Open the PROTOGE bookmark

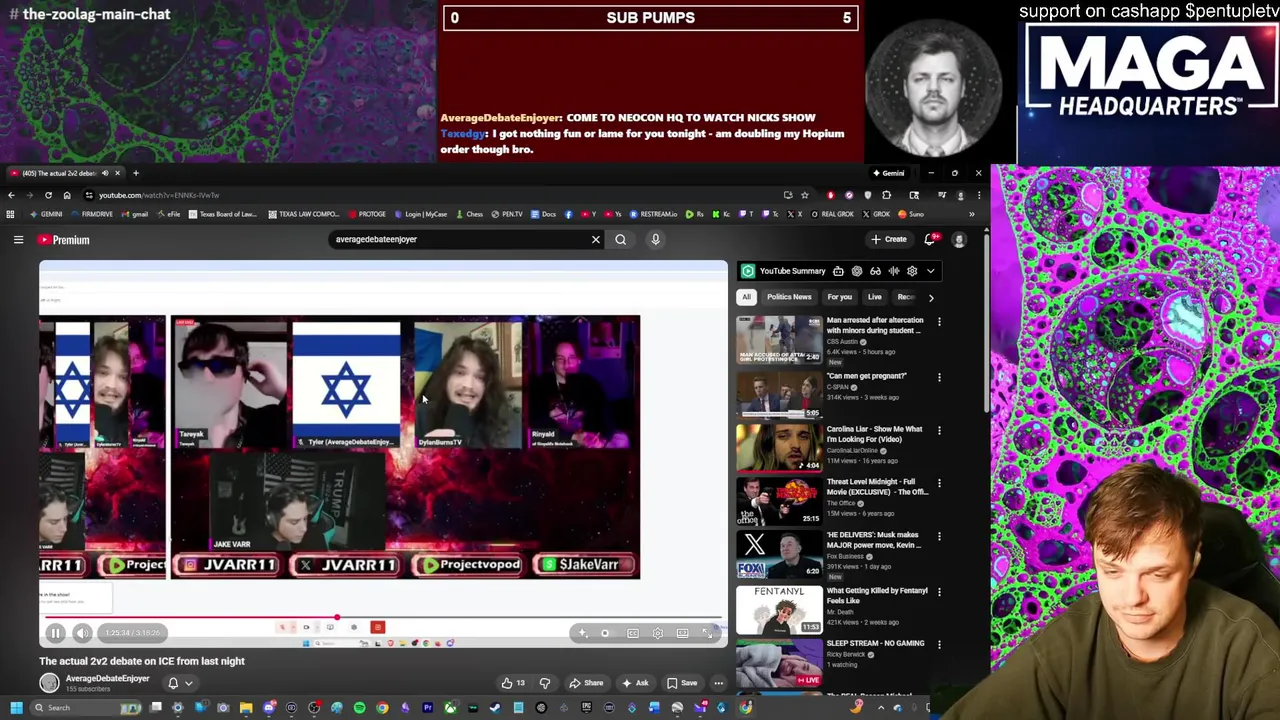pyautogui.click(x=366, y=214)
